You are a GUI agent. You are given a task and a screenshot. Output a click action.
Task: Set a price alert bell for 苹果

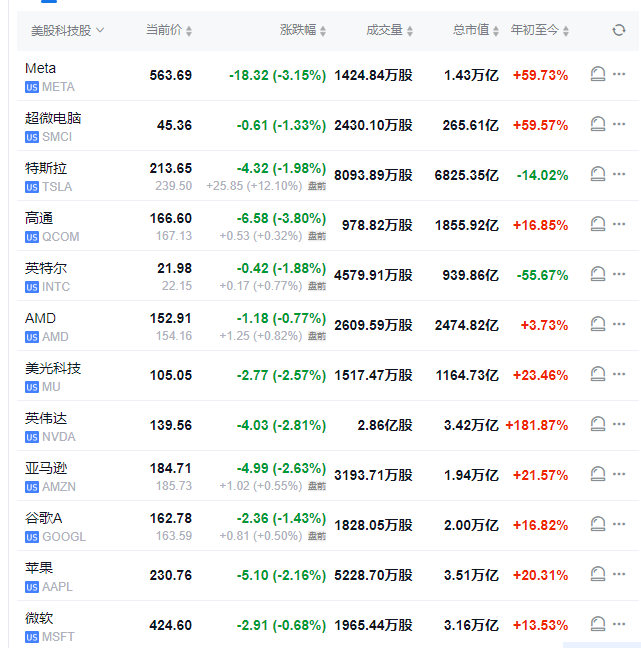598,574
